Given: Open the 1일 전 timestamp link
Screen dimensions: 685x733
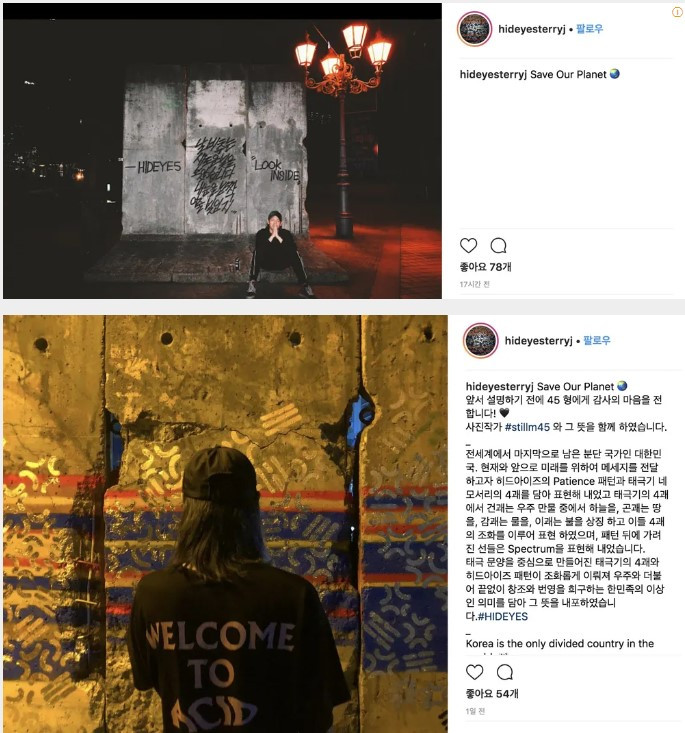Looking at the screenshot, I should pyautogui.click(x=475, y=711).
